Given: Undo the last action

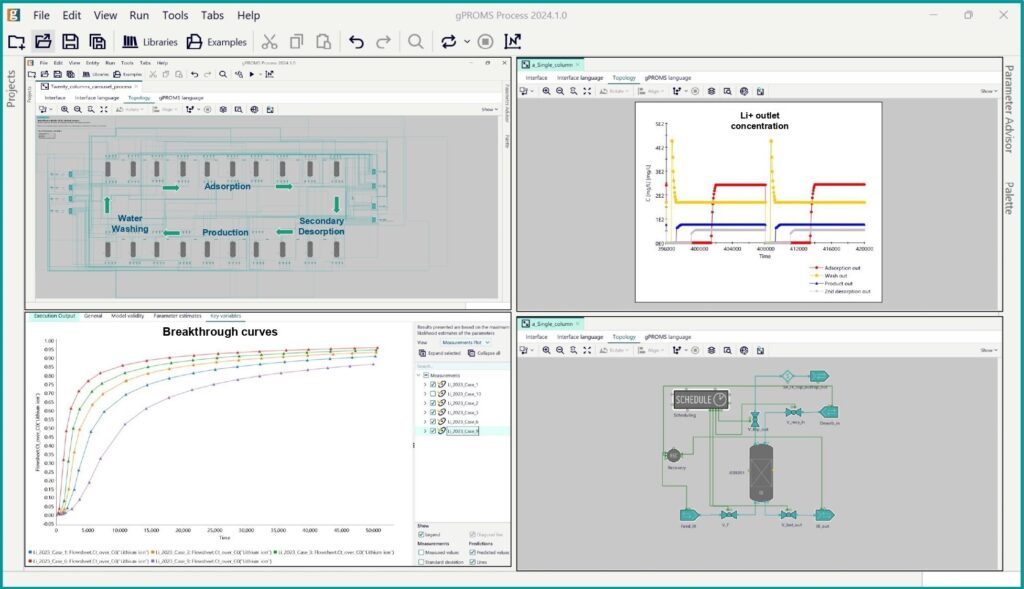Looking at the screenshot, I should [x=356, y=41].
